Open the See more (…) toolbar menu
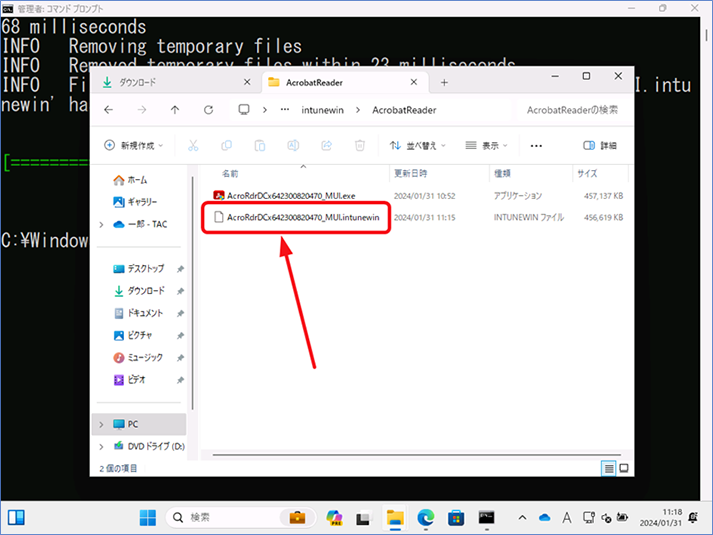Viewport: 713px width, 535px height. pos(536,146)
